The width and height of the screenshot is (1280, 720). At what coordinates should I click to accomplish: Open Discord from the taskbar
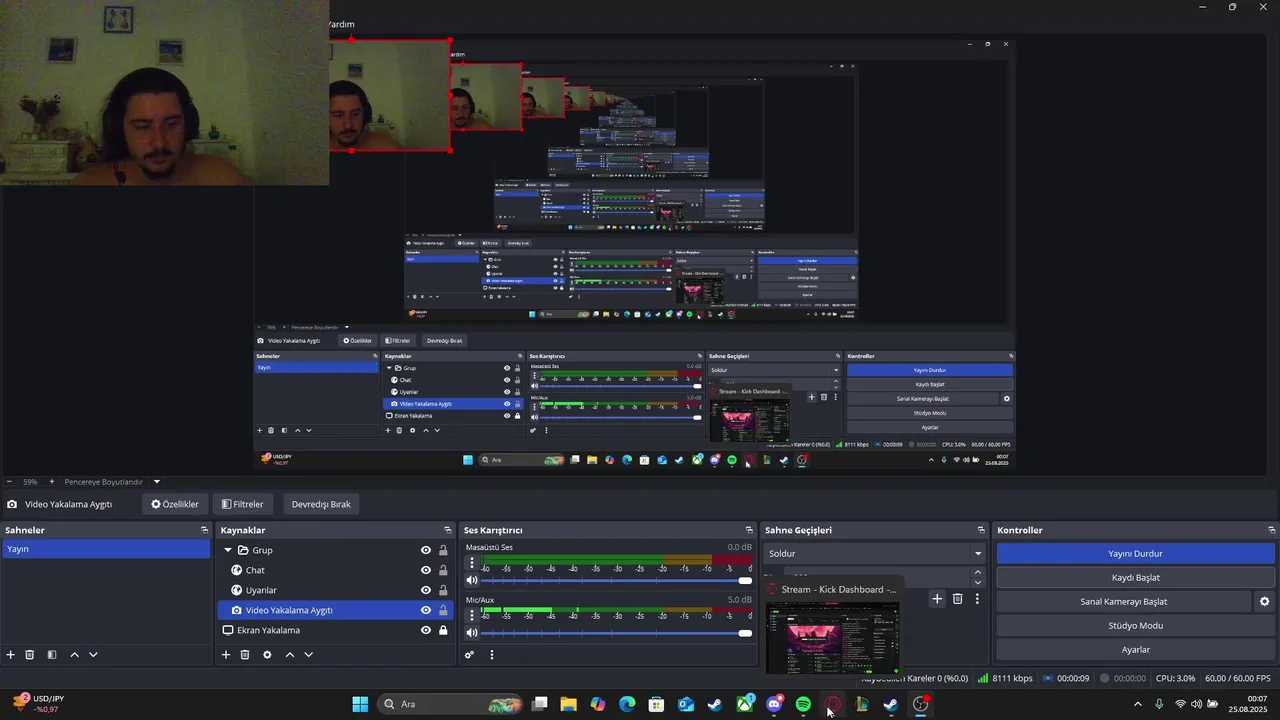click(774, 705)
